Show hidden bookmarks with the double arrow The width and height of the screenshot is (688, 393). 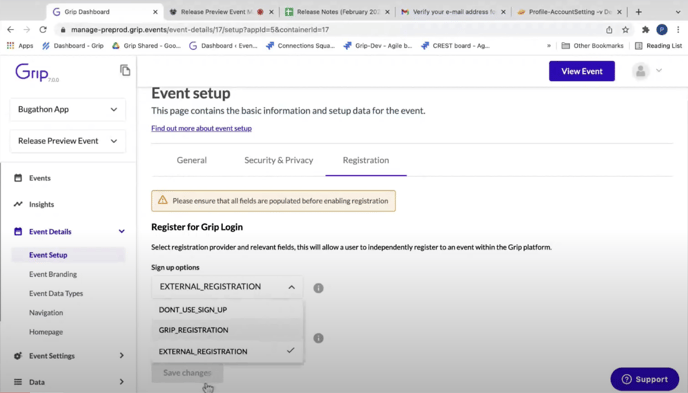[x=548, y=46]
